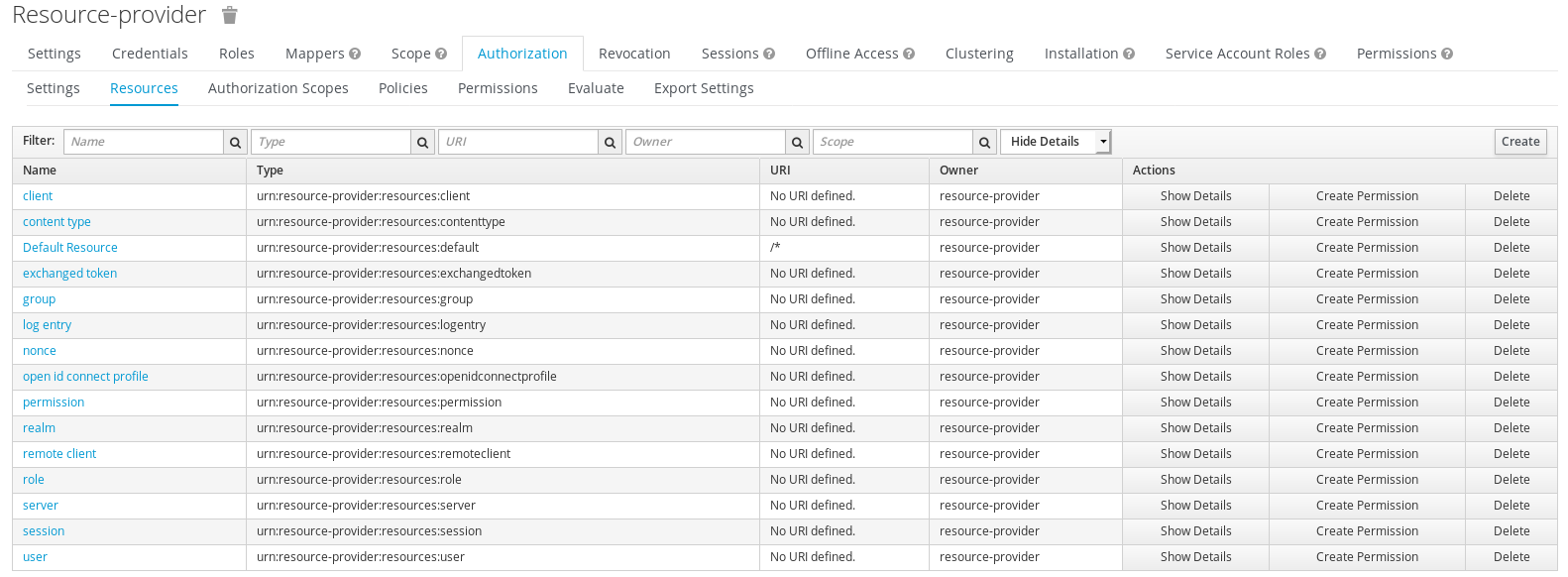Viewport: 1568px width, 577px height.
Task: Click the search icon for Type filter
Action: point(423,142)
